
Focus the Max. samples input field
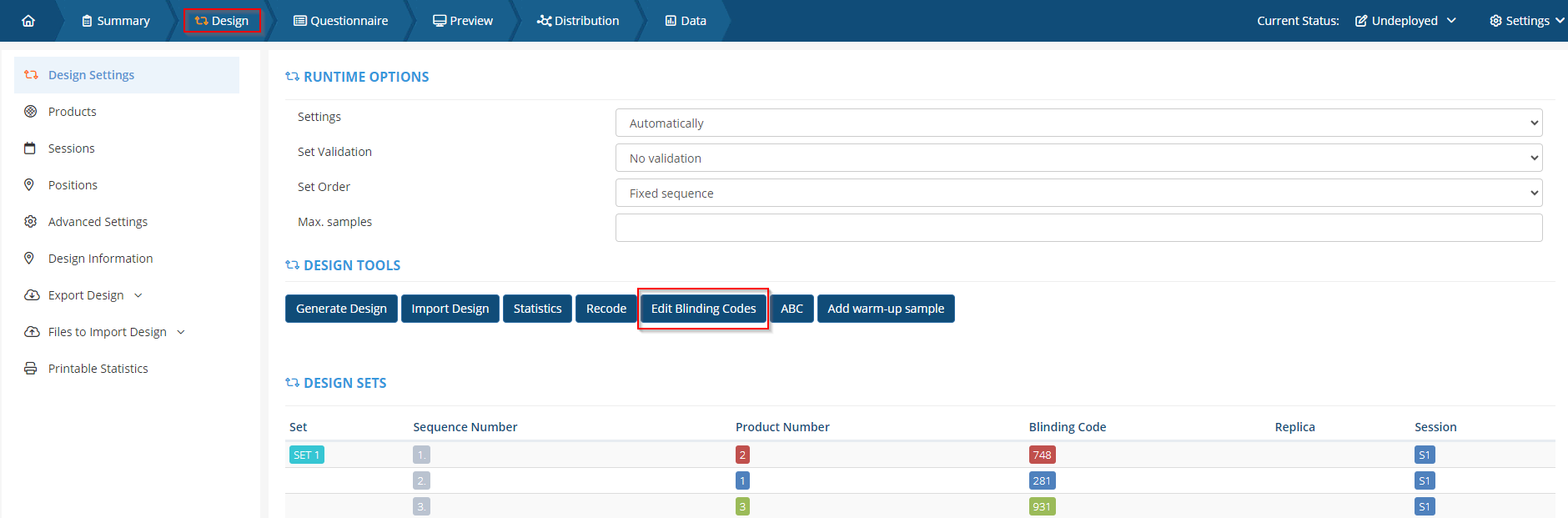(x=1078, y=228)
